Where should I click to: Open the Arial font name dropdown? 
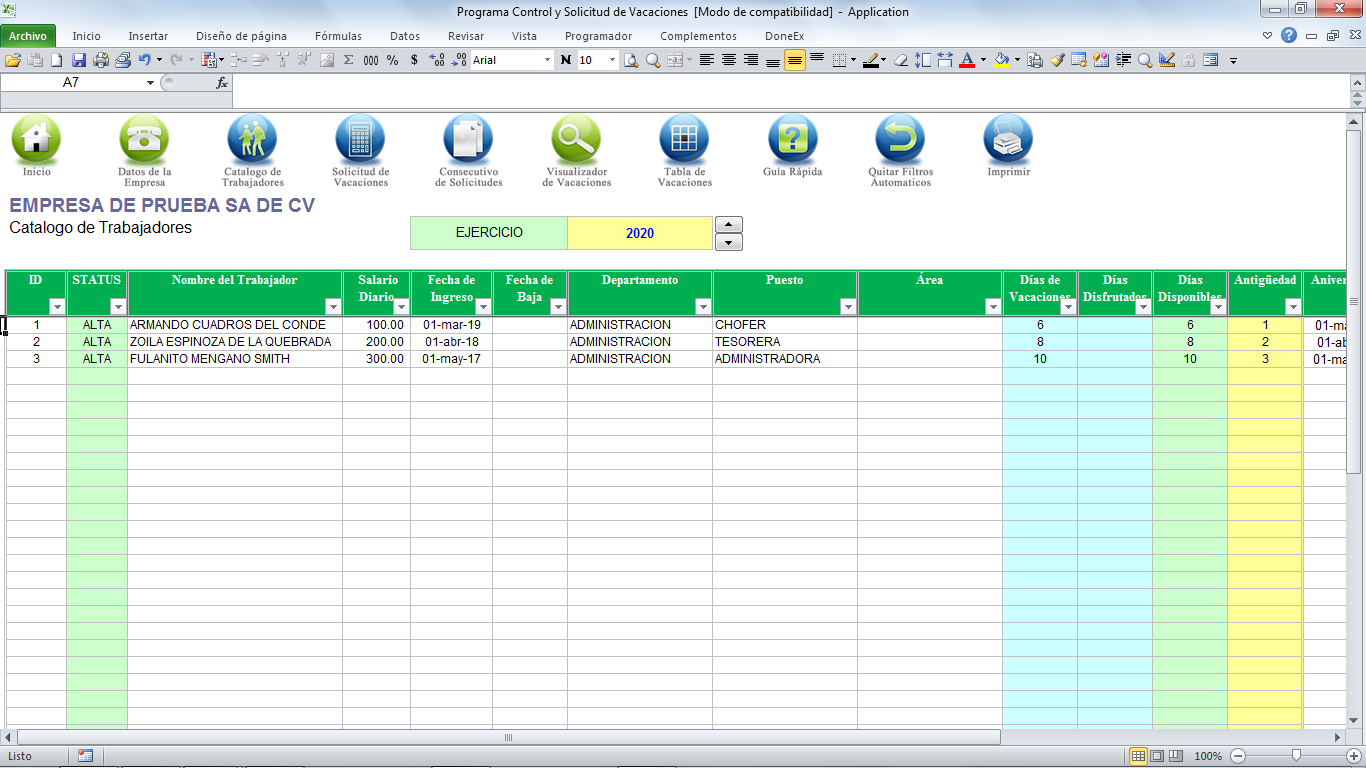pyautogui.click(x=547, y=60)
